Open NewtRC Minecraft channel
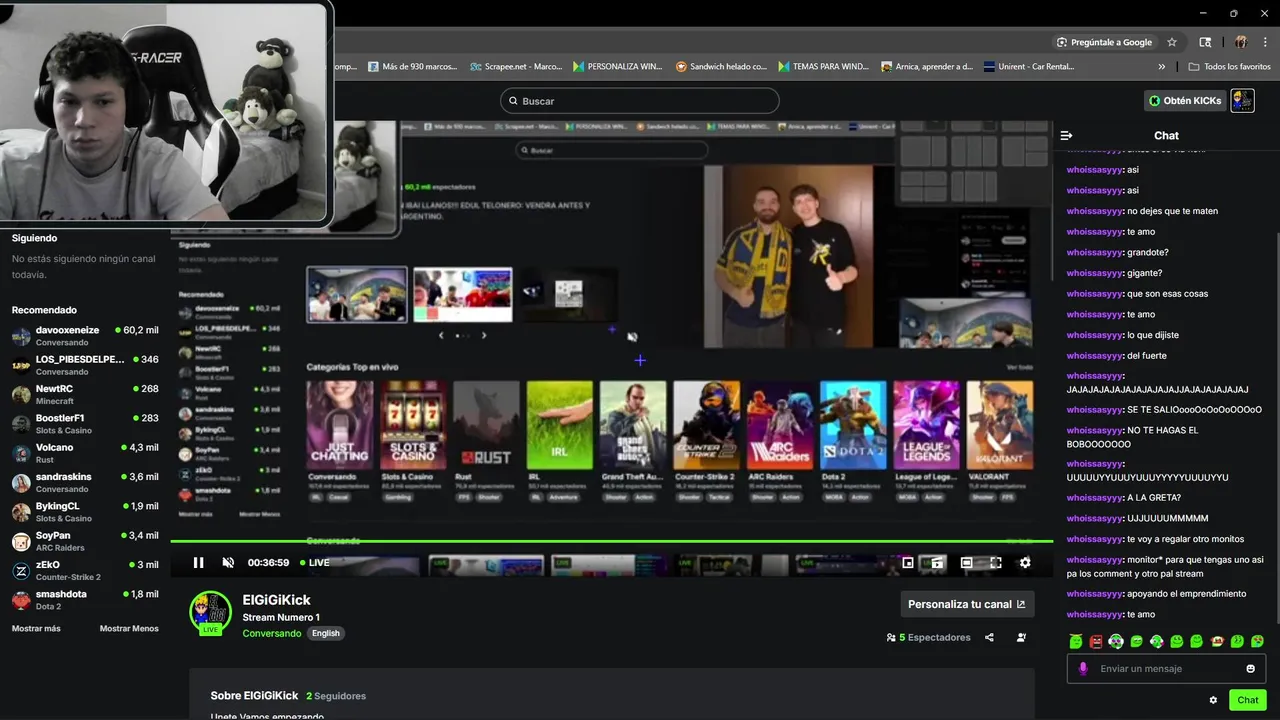The width and height of the screenshot is (1280, 720). click(x=85, y=394)
